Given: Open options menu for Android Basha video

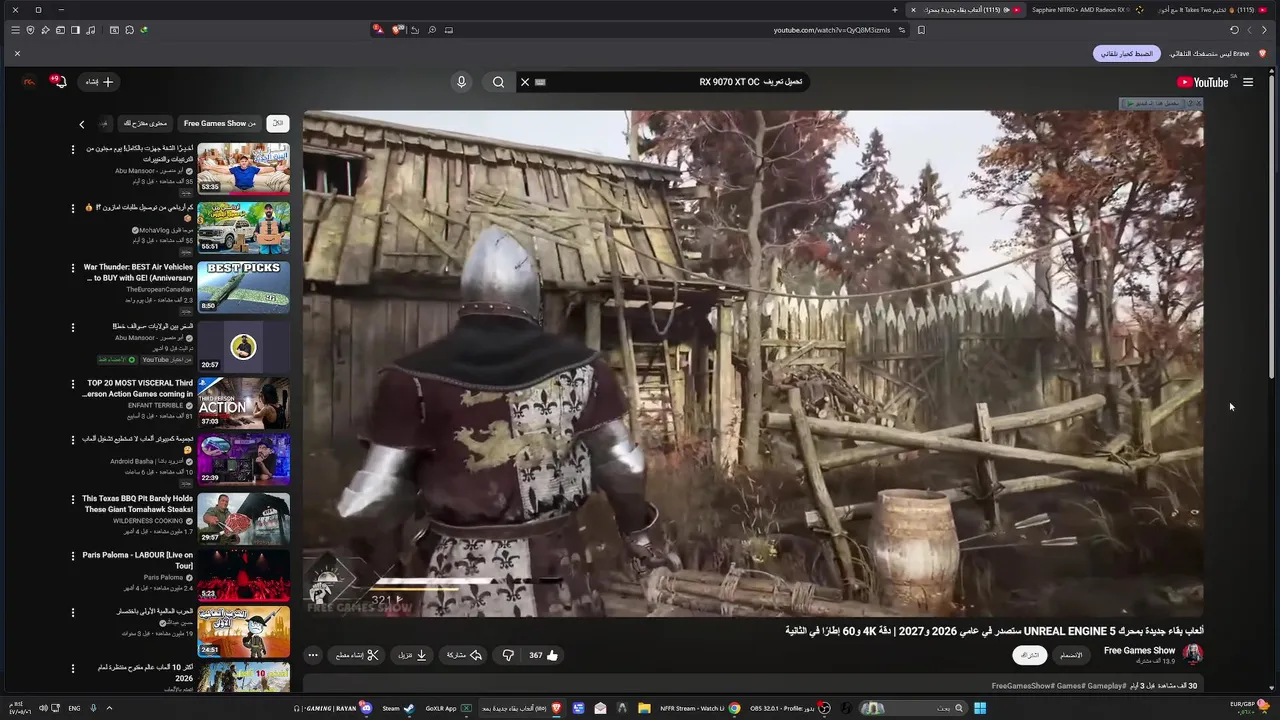Looking at the screenshot, I should pyautogui.click(x=72, y=440).
